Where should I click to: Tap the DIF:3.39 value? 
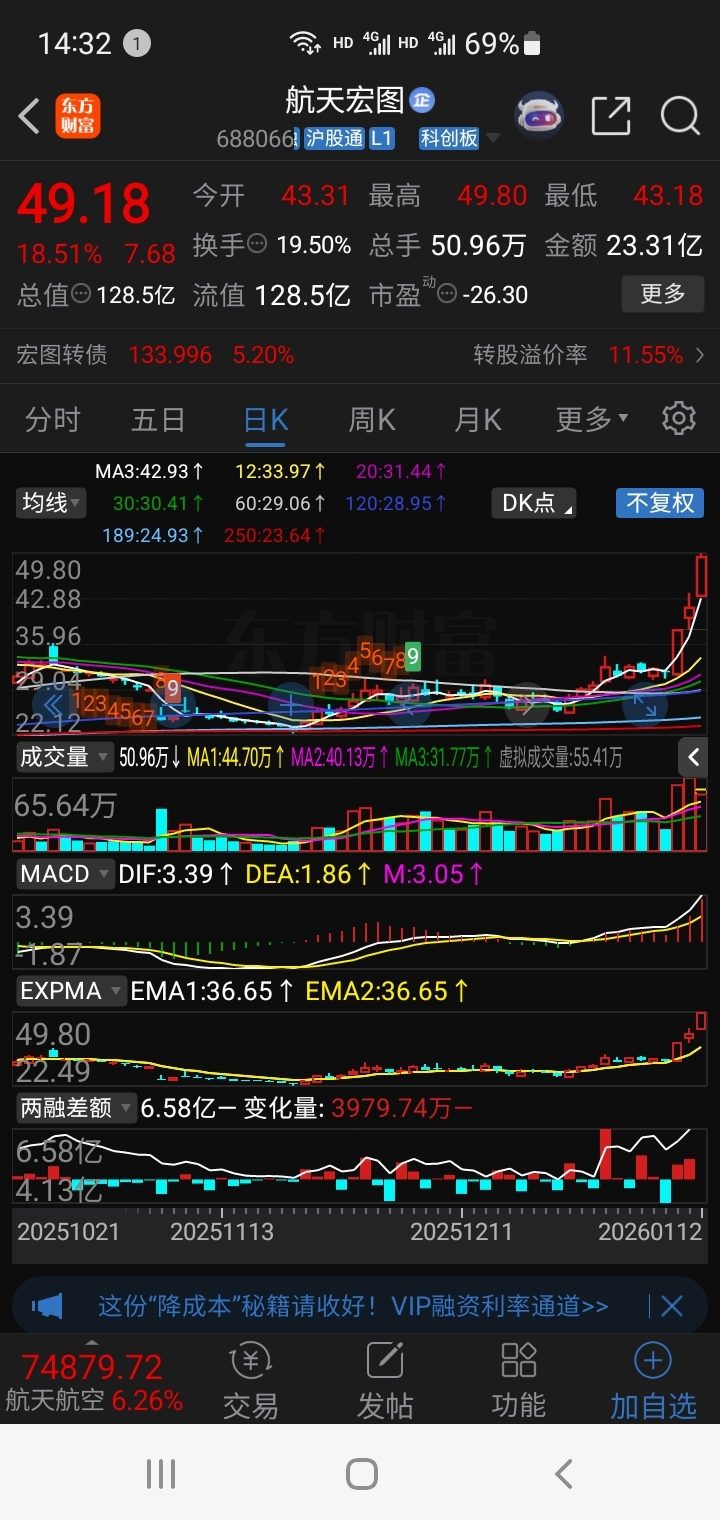tap(175, 873)
